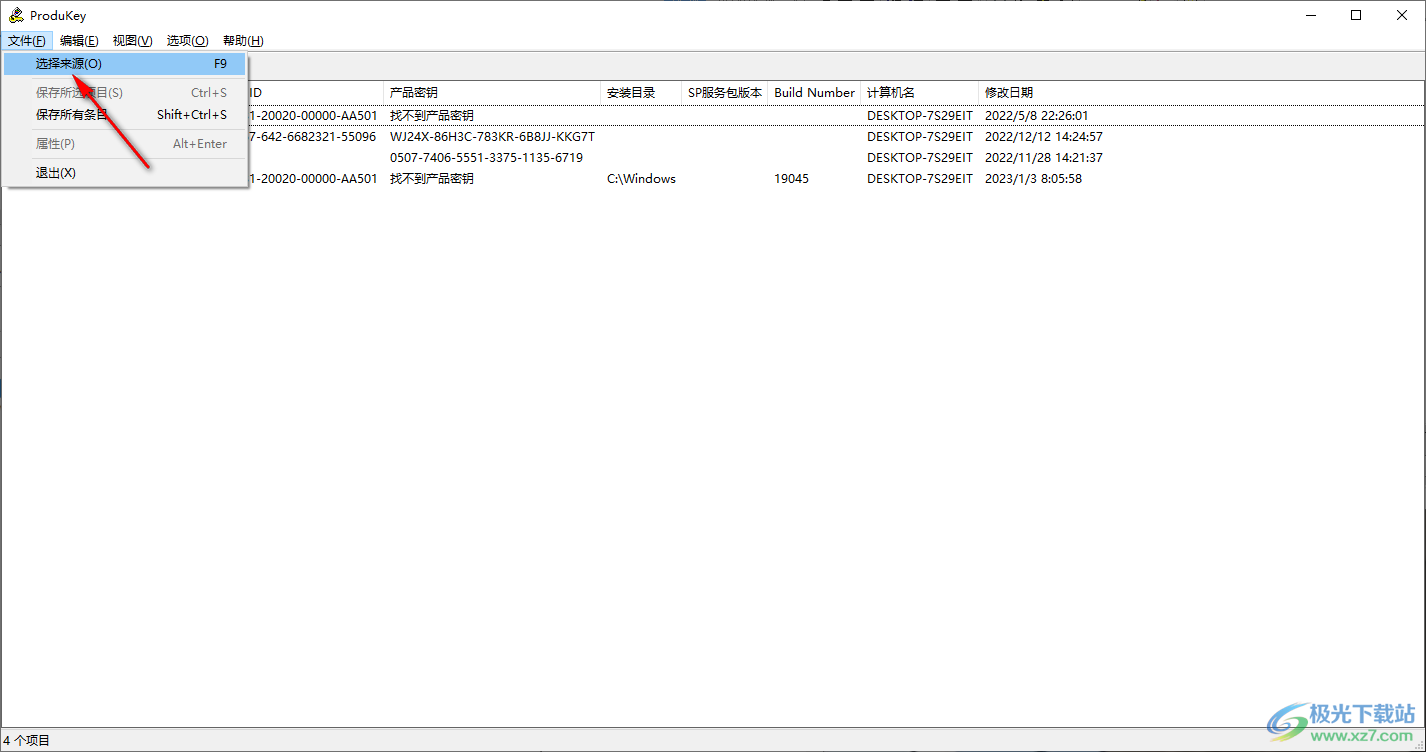The image size is (1426, 752).
Task: Sort by the 计算机名 column header
Action: 920,93
